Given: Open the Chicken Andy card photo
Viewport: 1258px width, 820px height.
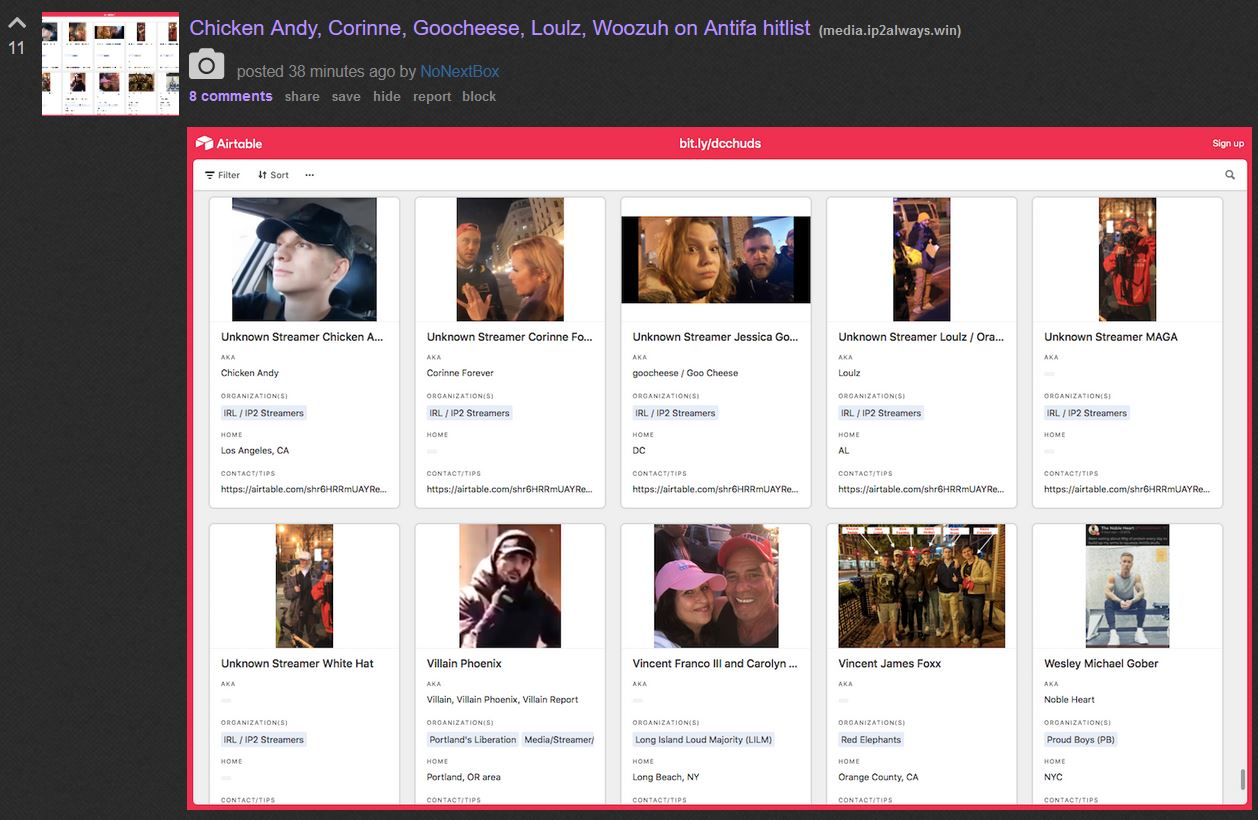Looking at the screenshot, I should pyautogui.click(x=304, y=259).
